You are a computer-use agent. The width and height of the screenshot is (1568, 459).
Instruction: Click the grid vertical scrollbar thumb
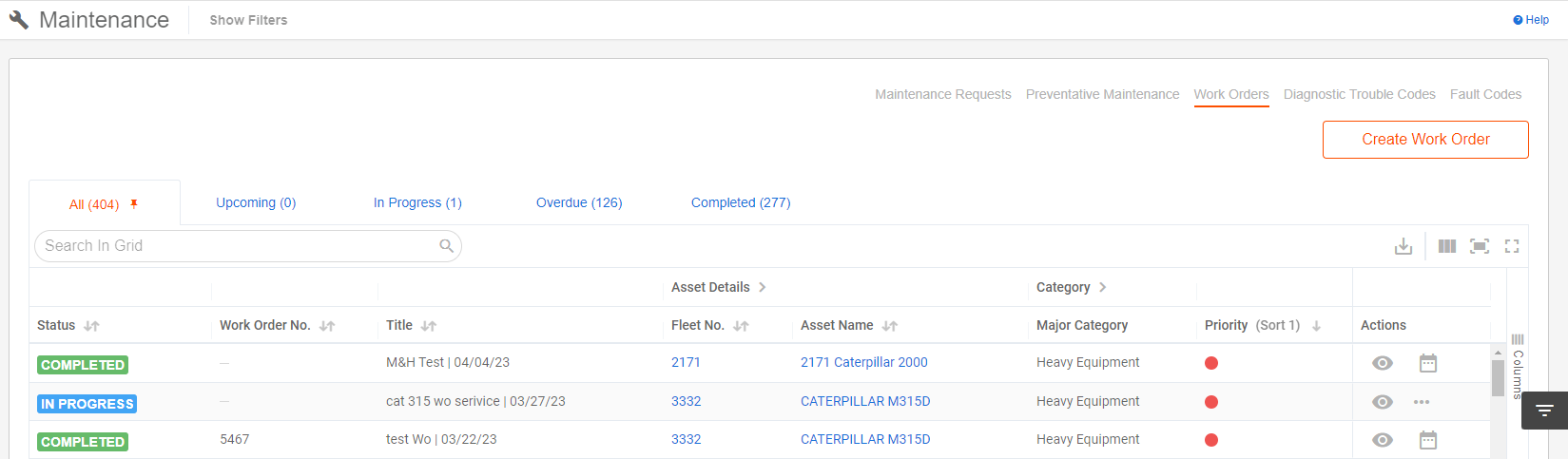tap(1498, 378)
